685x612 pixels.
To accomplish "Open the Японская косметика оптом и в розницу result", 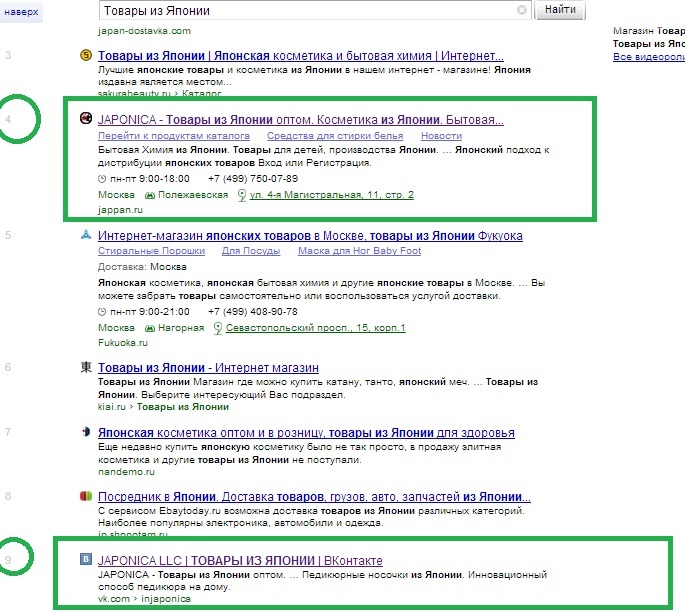I will tap(306, 433).
